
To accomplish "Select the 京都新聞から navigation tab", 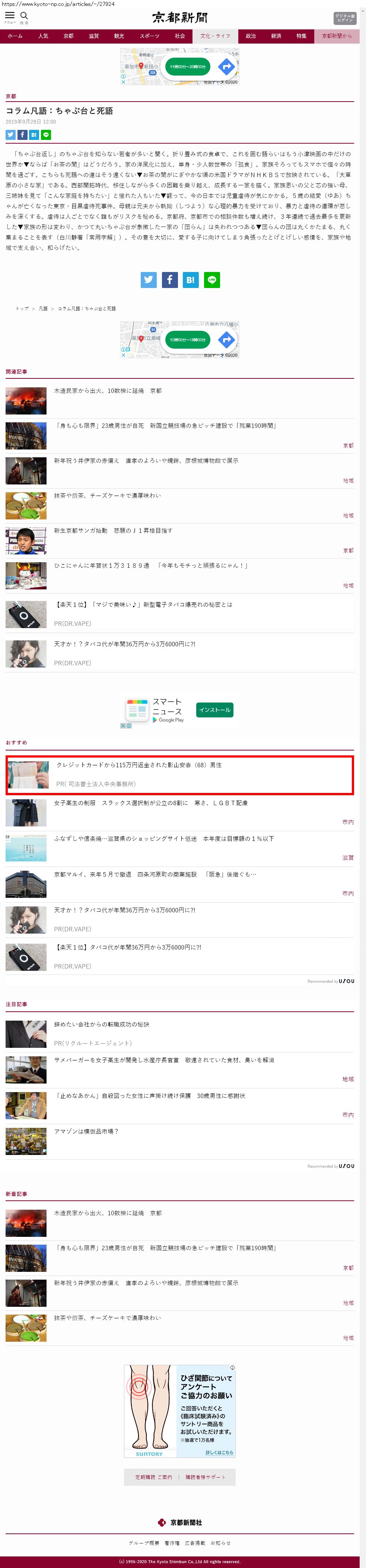I will point(337,36).
